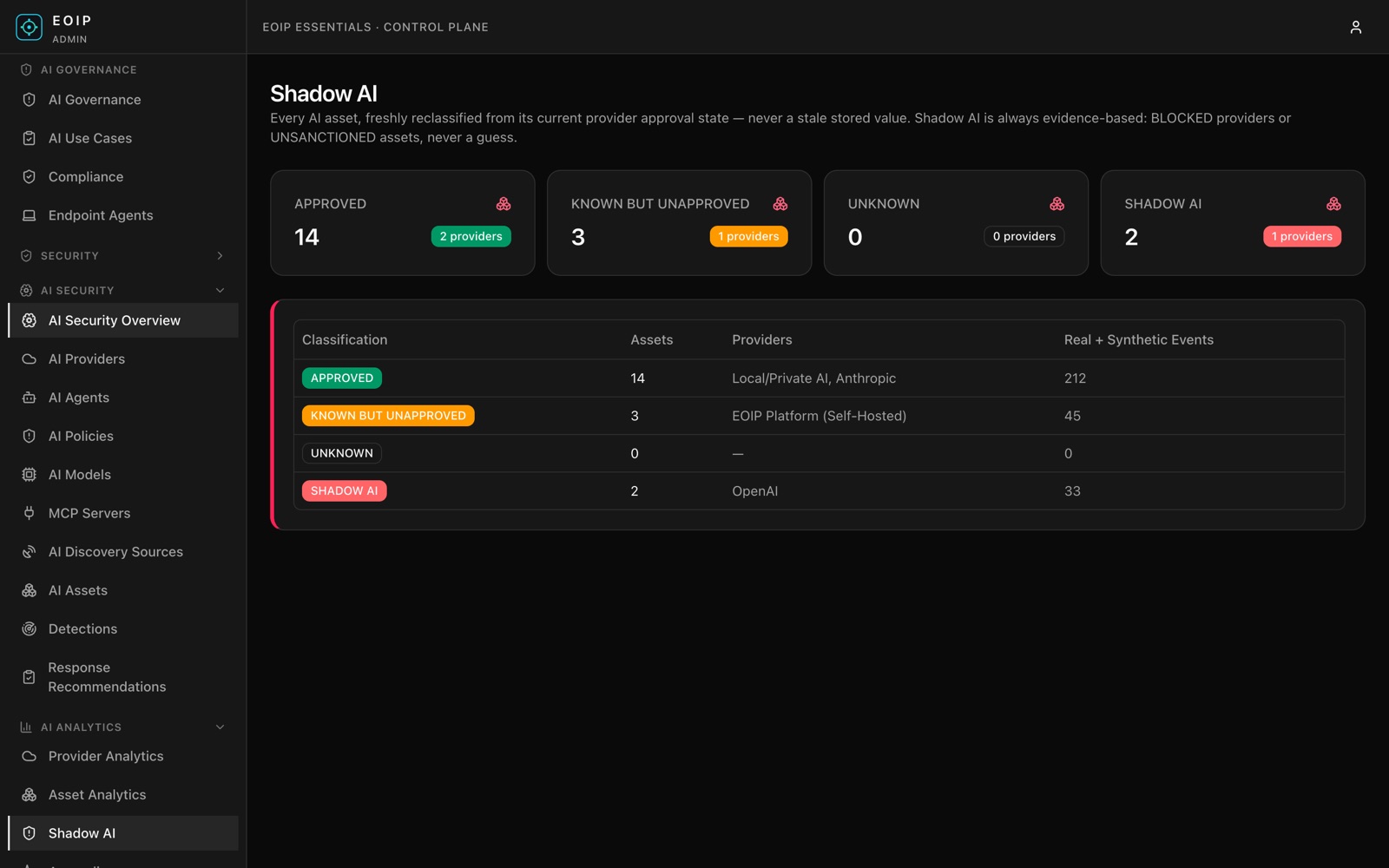1389x868 pixels.
Task: Click the EOIP logo icon
Action: (29, 28)
